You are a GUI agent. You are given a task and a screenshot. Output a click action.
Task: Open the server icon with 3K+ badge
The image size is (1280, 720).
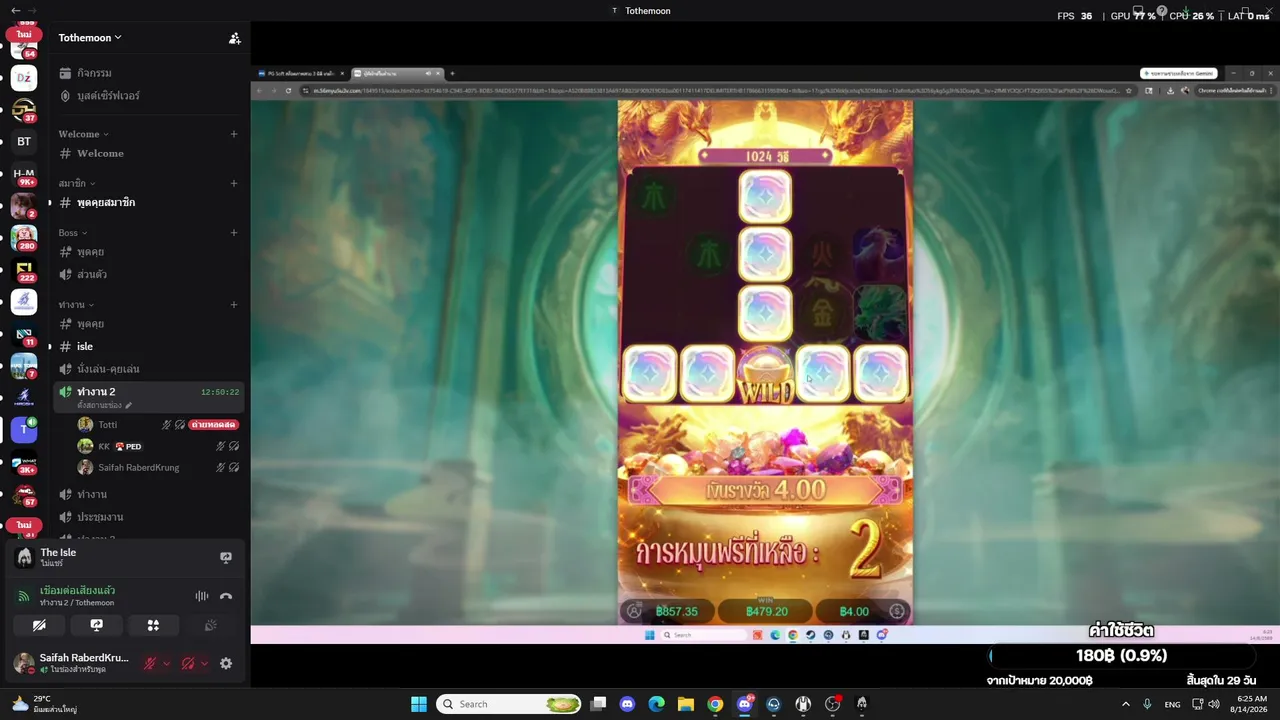point(24,462)
